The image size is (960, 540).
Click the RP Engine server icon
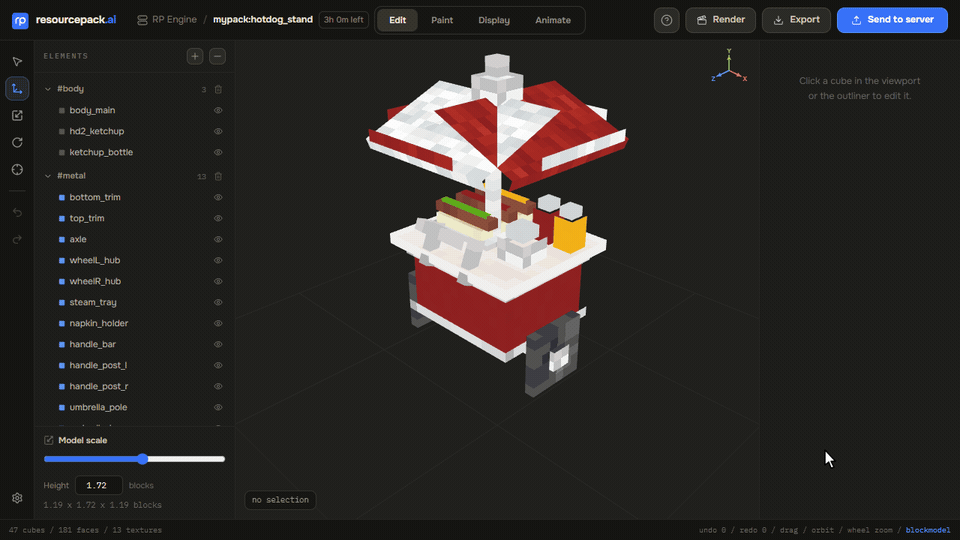point(142,20)
